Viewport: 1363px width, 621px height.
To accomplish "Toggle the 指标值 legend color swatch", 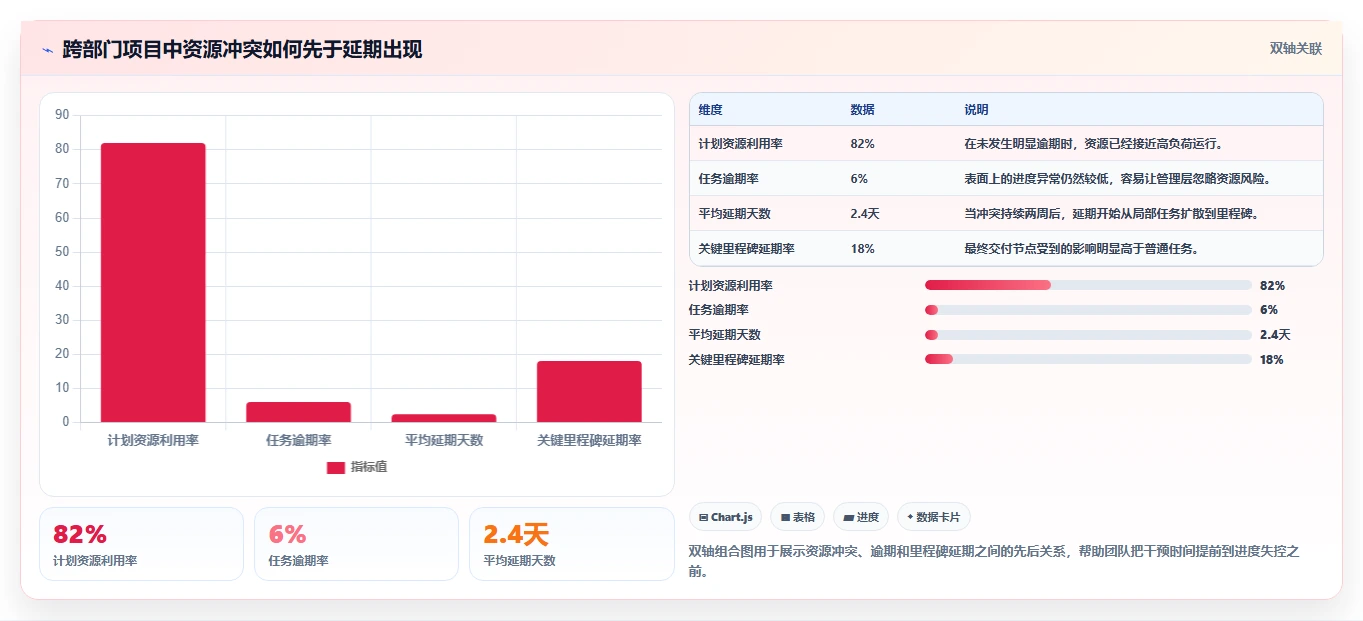I will point(336,467).
